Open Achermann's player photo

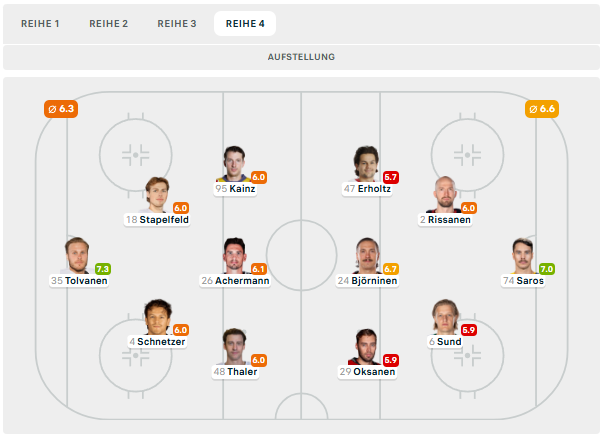pos(235,255)
